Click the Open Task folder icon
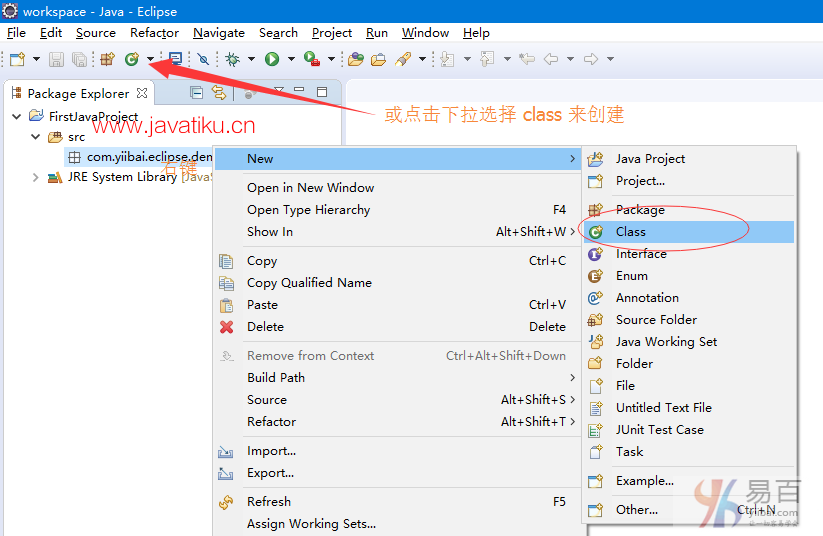Image resolution: width=823 pixels, height=536 pixels. [x=378, y=59]
